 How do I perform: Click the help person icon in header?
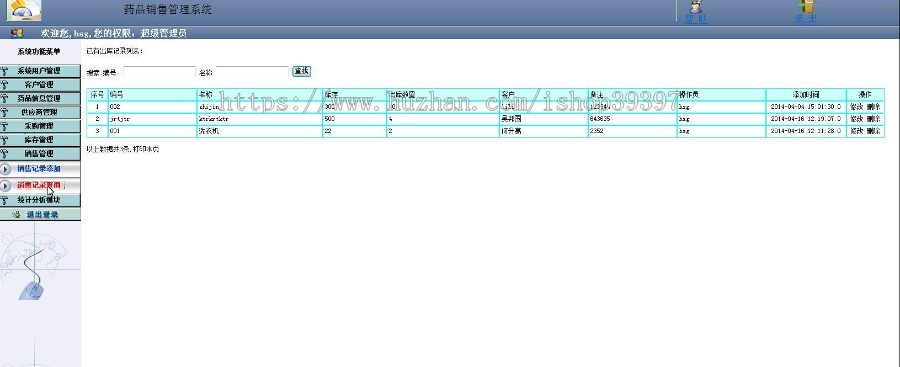[696, 7]
